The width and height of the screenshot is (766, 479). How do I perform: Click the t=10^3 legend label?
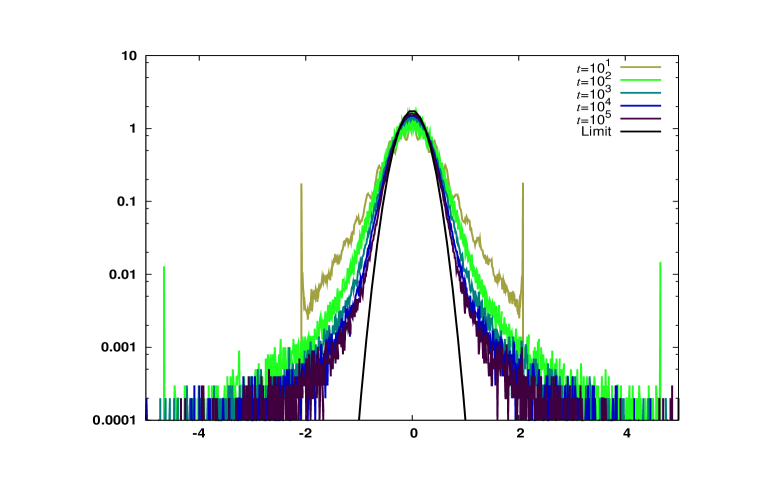click(x=594, y=92)
